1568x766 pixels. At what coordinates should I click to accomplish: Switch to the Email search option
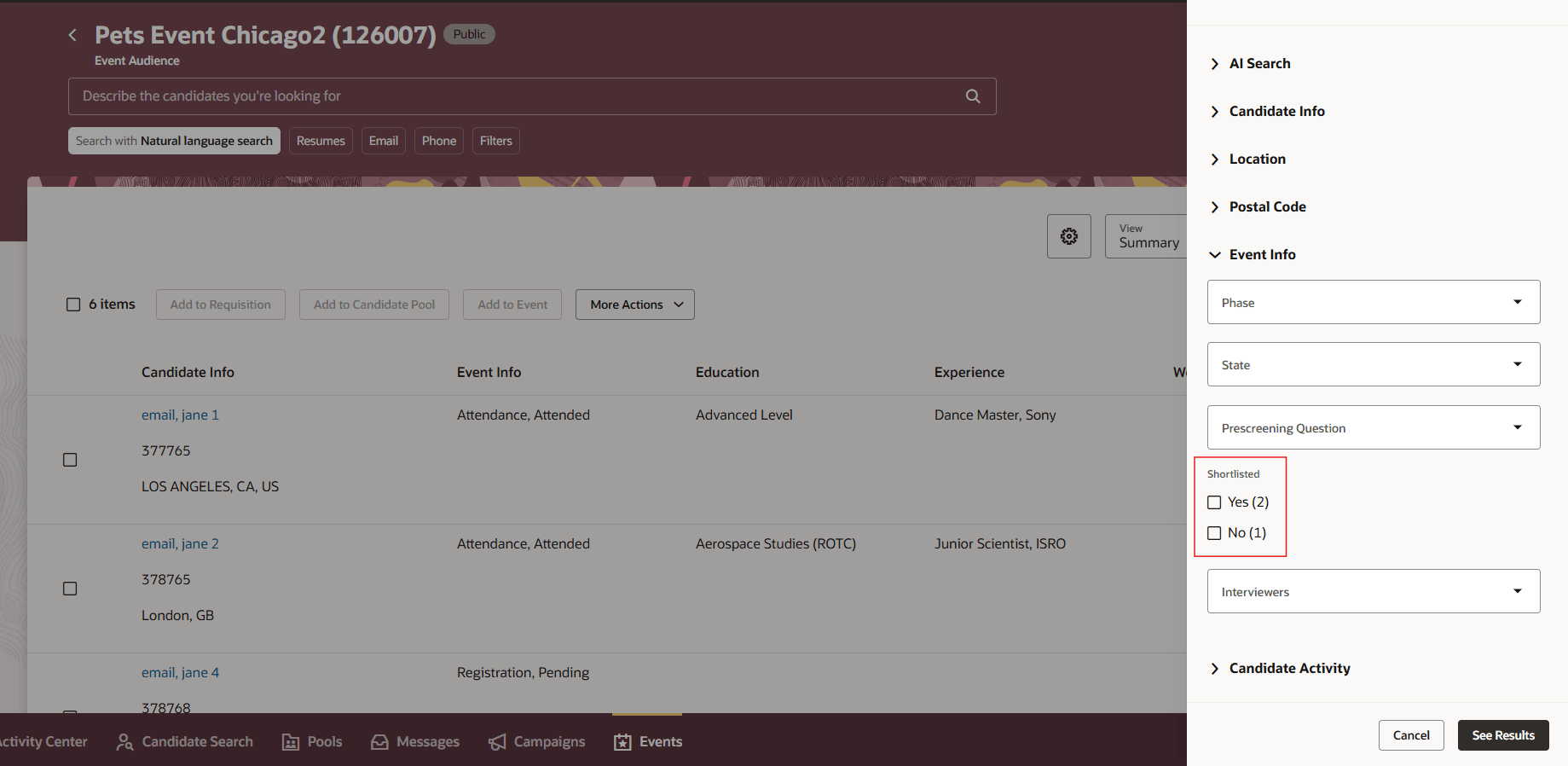tap(384, 141)
